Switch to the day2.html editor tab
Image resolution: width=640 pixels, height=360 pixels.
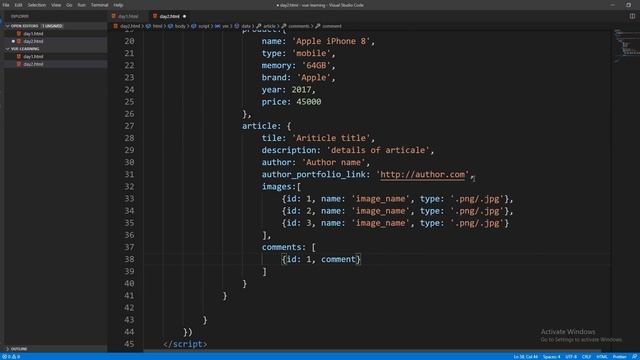169,16
